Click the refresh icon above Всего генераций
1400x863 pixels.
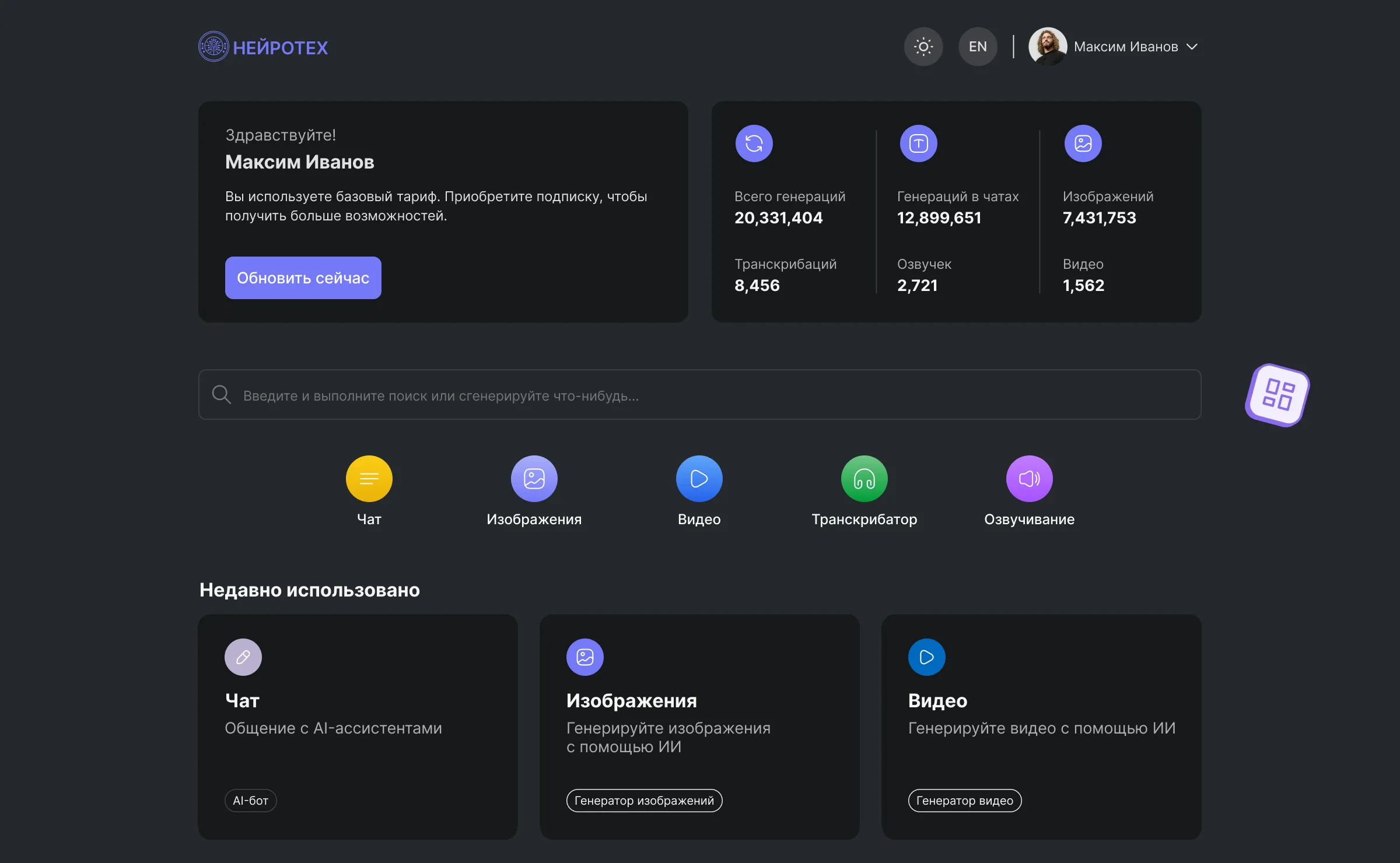pos(754,143)
